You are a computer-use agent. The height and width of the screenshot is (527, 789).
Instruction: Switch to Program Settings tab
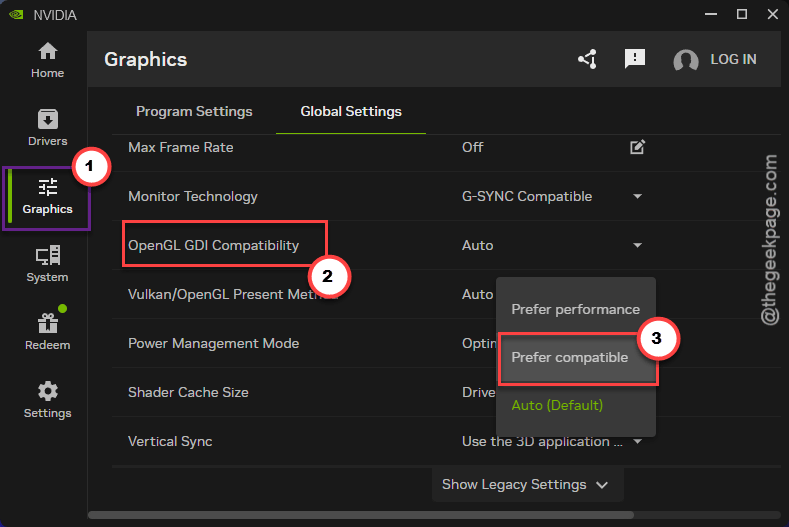click(194, 112)
